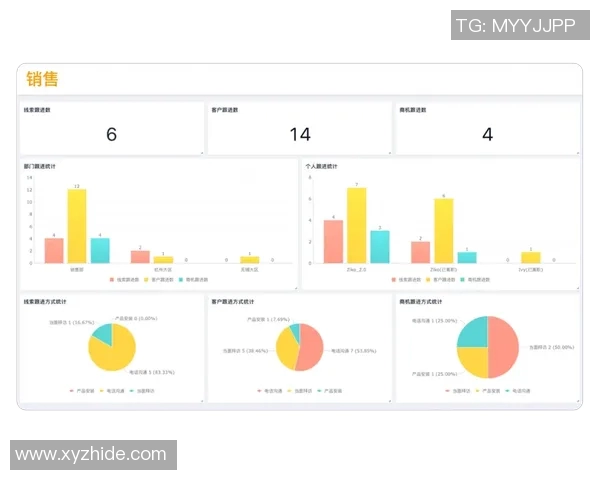The image size is (600, 480).
Task: Toggle 线索跟进数 legend in 部门跟进统计 chart
Action: [x=126, y=279]
